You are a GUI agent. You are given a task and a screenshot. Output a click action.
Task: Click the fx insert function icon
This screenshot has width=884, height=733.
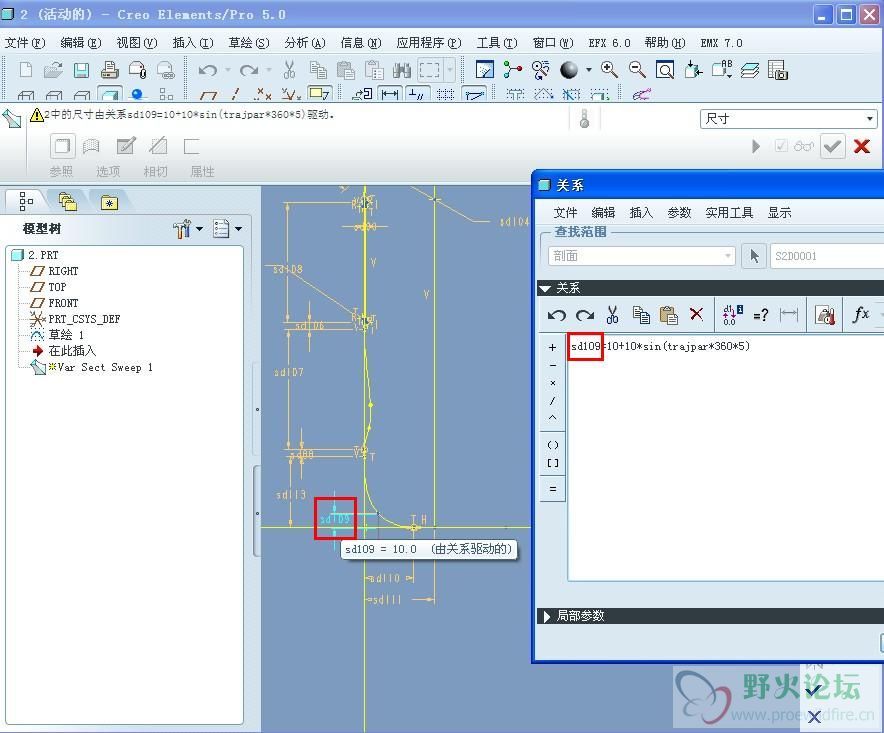click(x=861, y=314)
